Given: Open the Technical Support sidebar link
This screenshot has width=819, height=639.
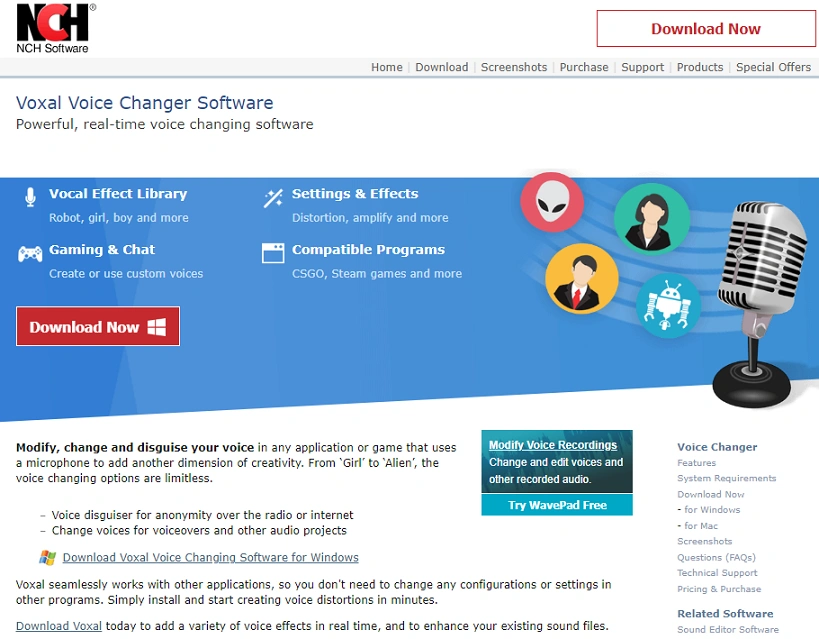Looking at the screenshot, I should pyautogui.click(x=717, y=573).
